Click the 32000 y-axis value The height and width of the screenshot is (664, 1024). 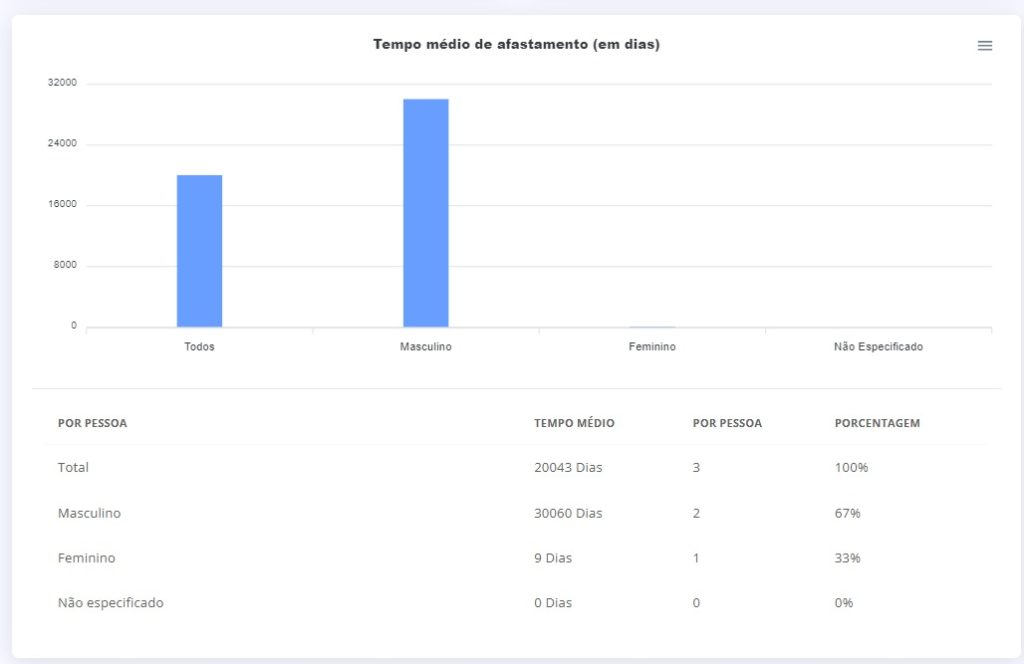coord(62,83)
